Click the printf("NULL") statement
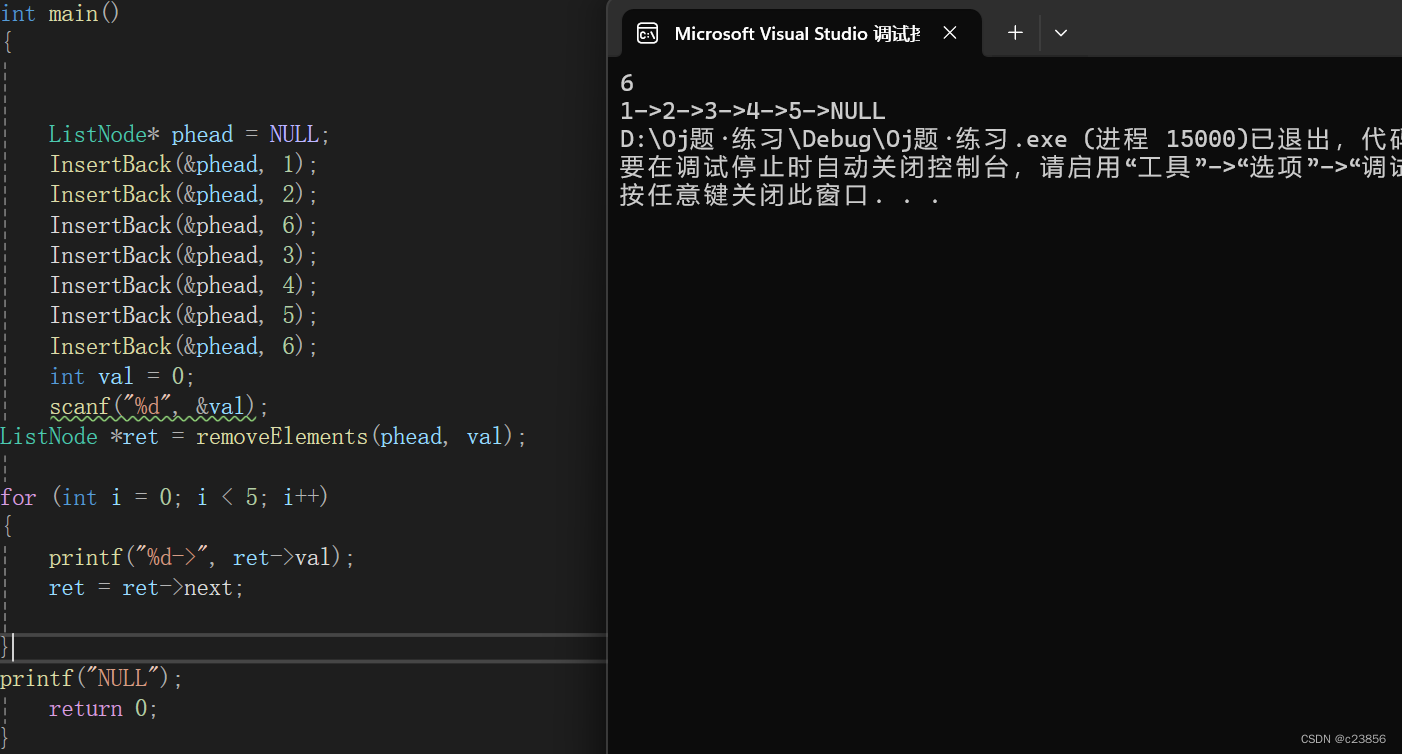 click(x=92, y=678)
